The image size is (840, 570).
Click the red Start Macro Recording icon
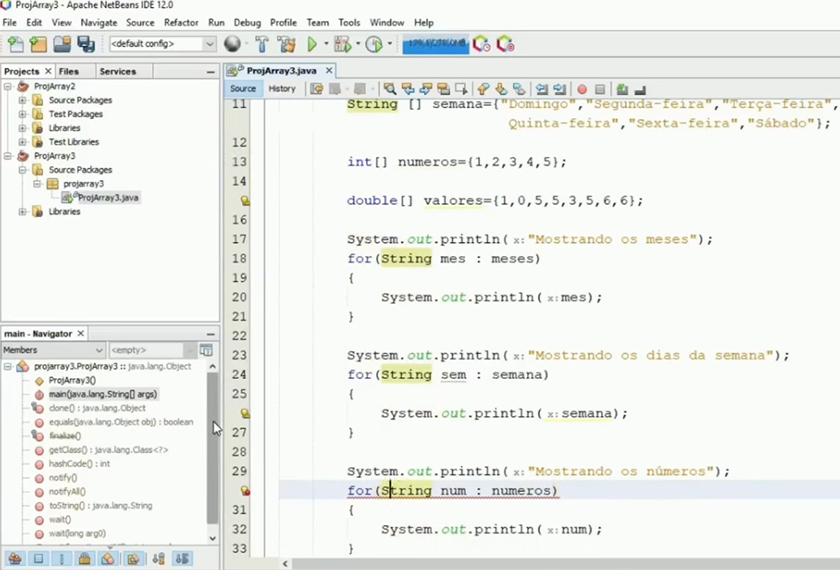point(582,89)
